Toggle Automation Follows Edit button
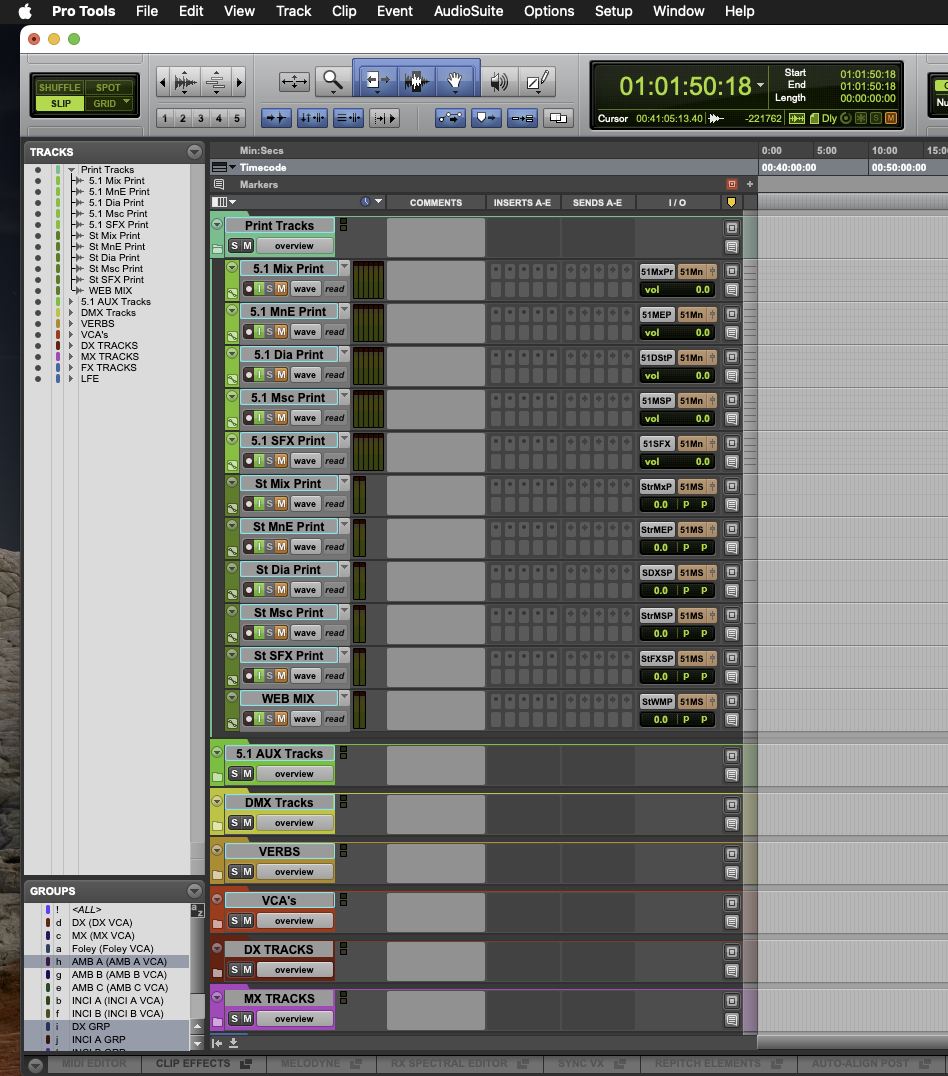 coord(450,119)
